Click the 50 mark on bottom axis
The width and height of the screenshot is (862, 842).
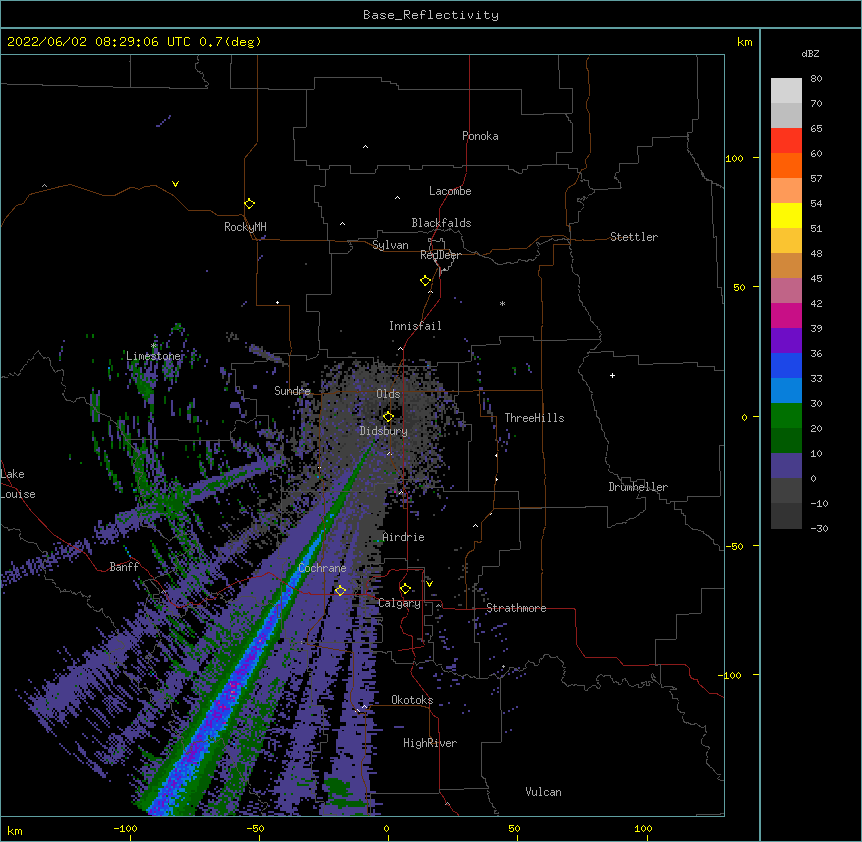(514, 828)
